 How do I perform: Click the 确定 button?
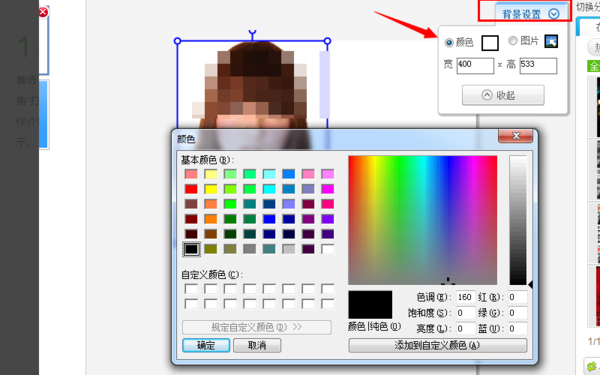tap(206, 345)
